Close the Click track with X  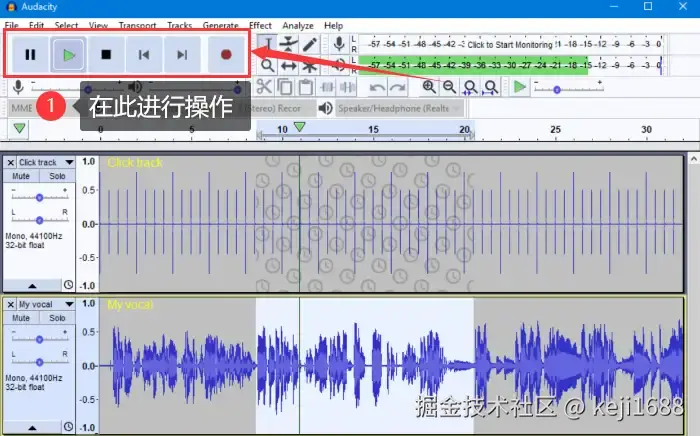point(11,162)
